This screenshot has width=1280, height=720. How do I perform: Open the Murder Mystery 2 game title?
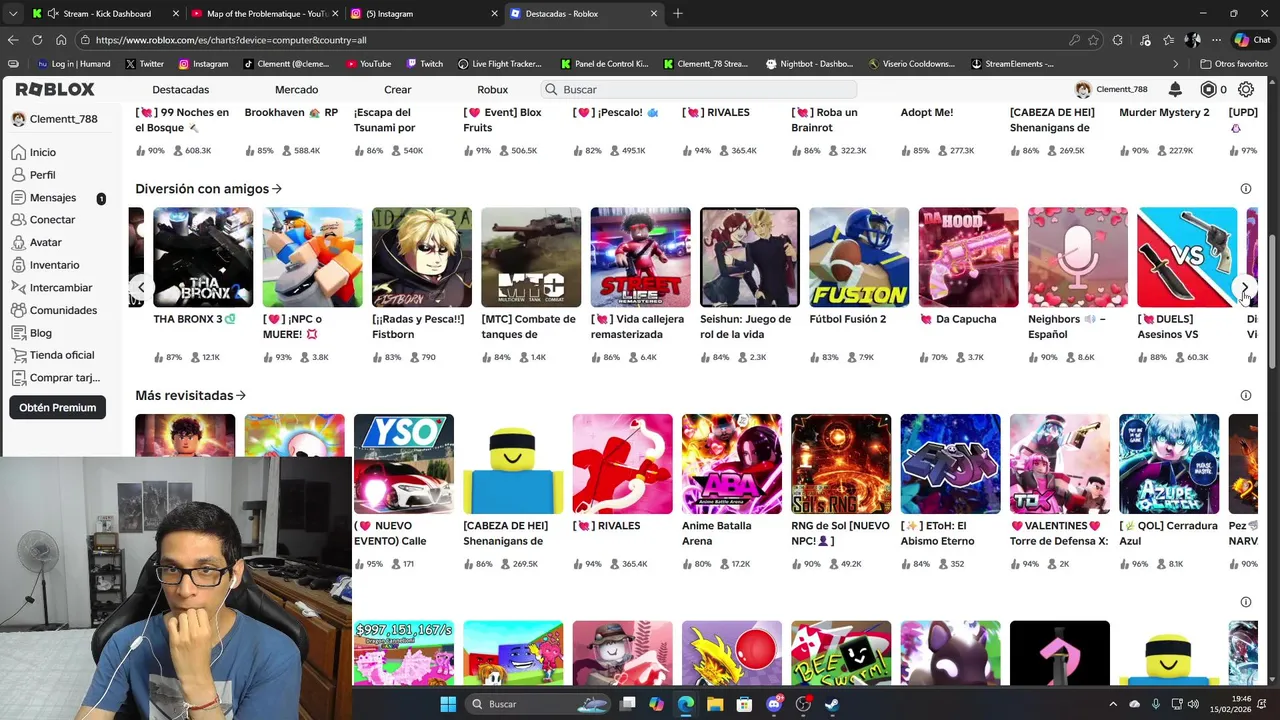(x=1164, y=113)
